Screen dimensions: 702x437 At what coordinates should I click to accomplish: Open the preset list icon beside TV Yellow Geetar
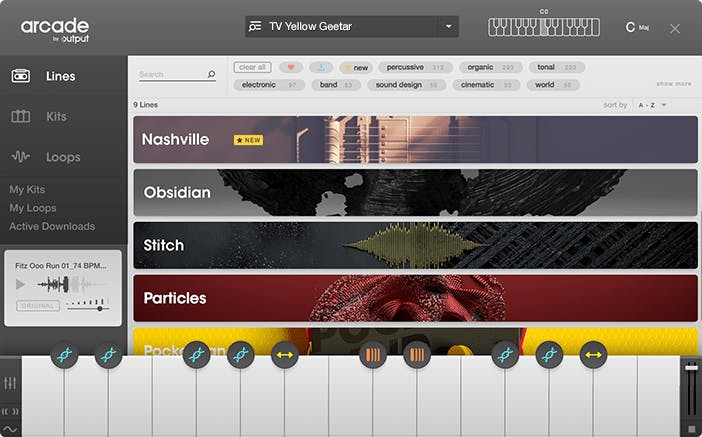click(255, 26)
